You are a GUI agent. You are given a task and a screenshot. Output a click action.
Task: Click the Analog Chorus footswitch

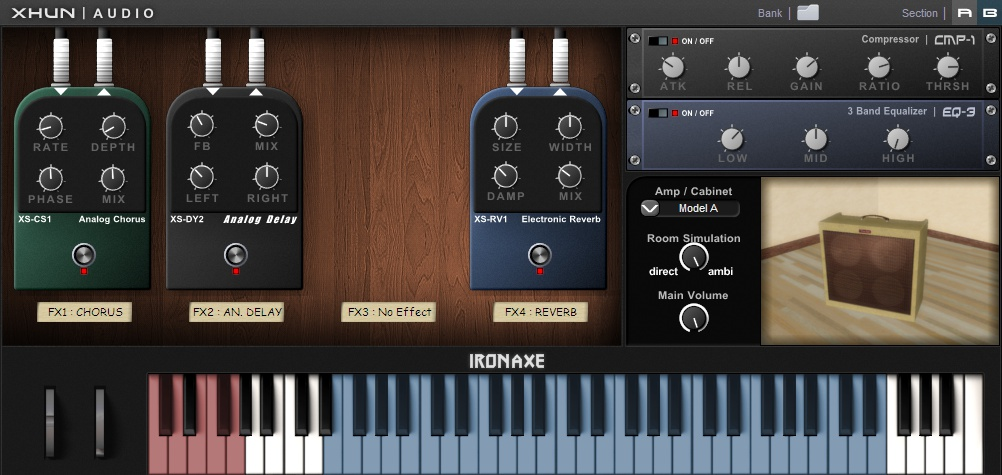84,255
